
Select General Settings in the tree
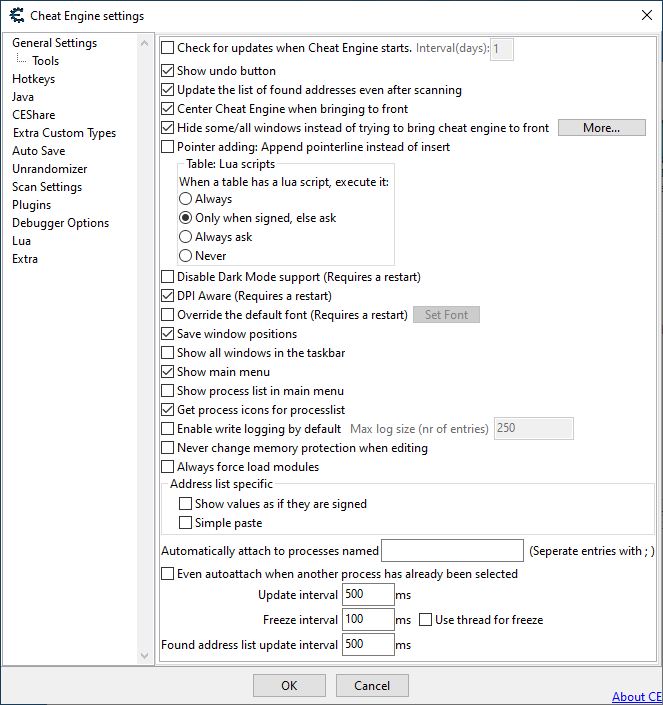point(54,43)
